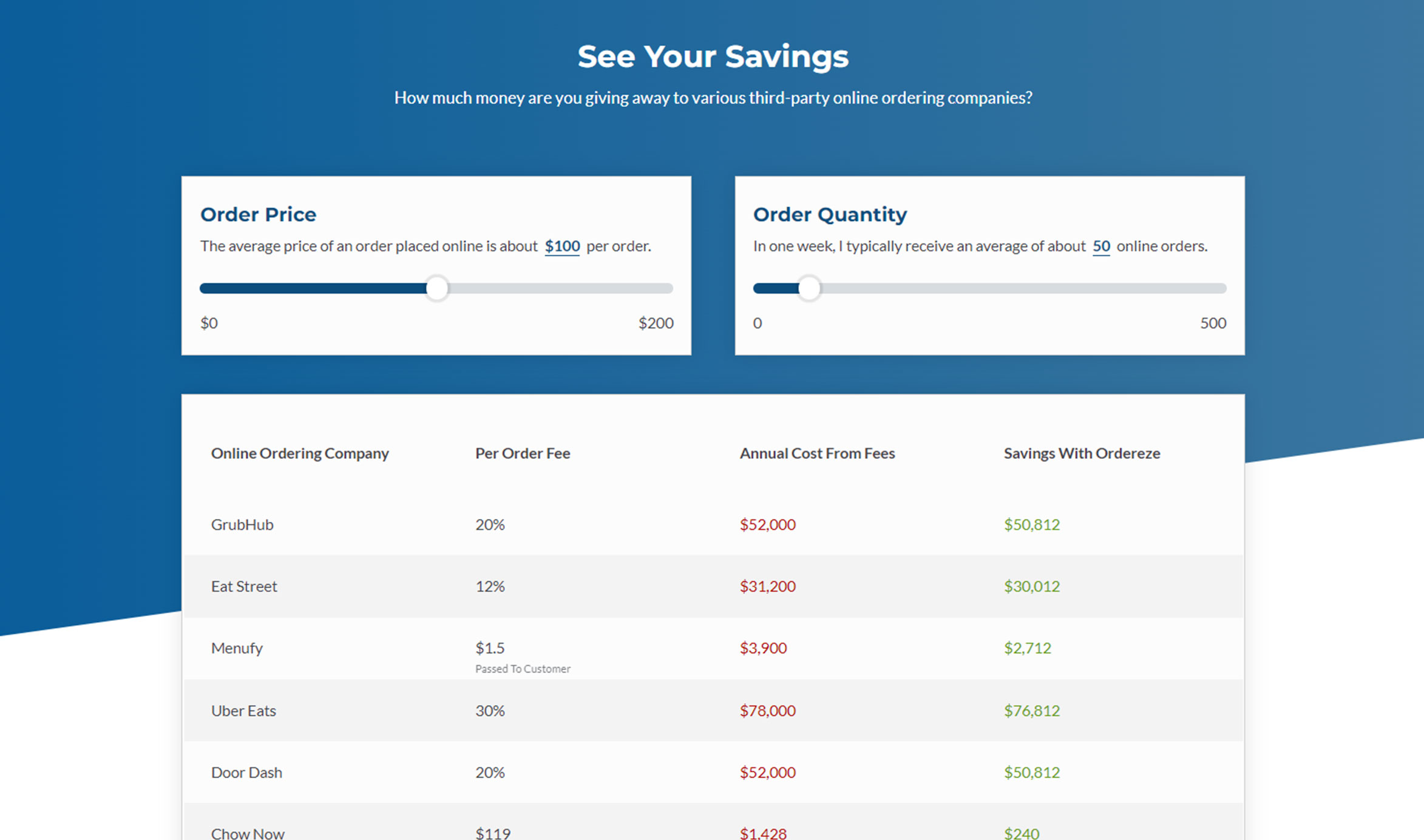1424x840 pixels.
Task: Click 'Per Order Fee' column header
Action: coord(523,453)
